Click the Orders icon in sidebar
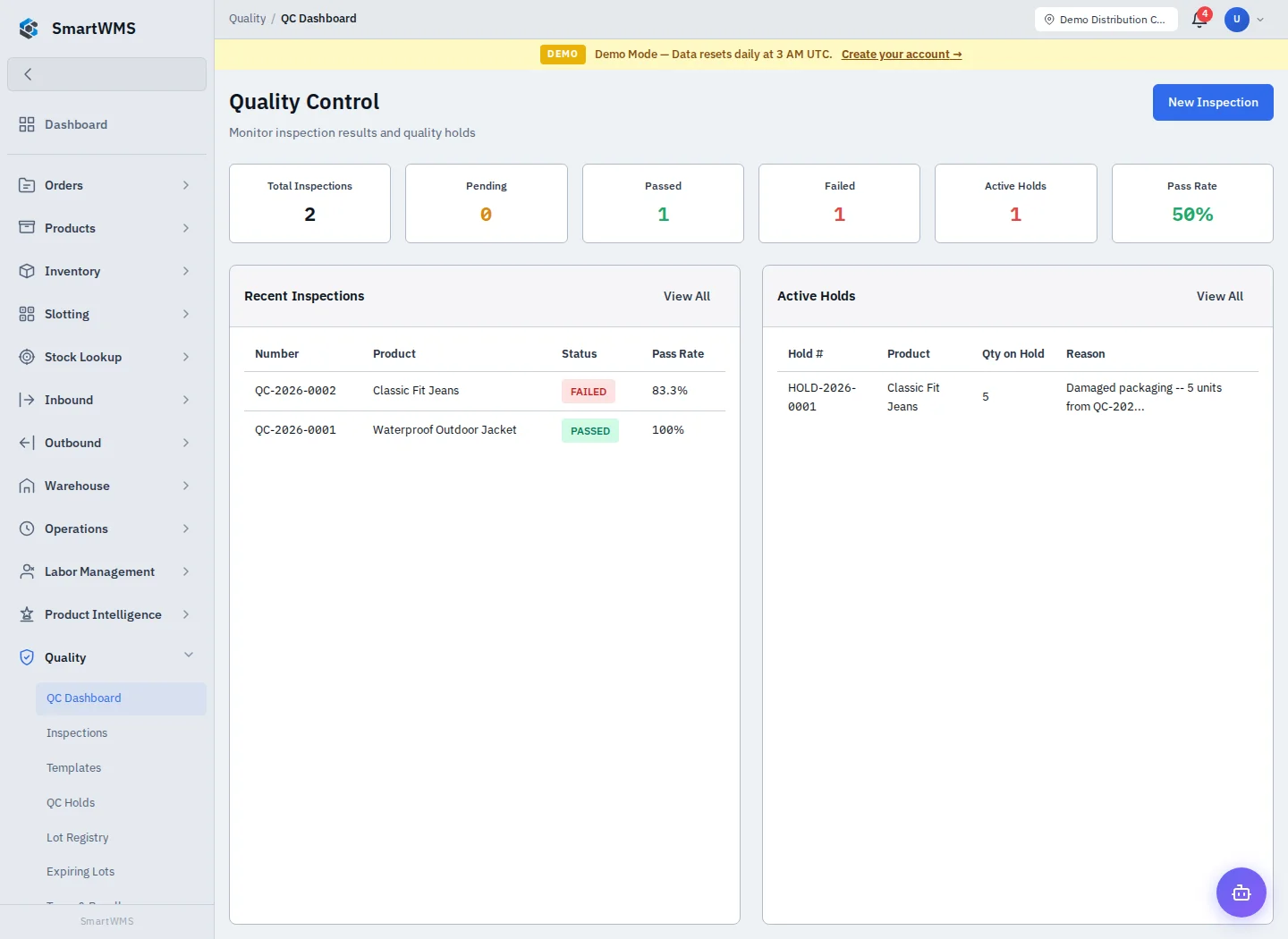This screenshot has height=939, width=1288. 27,185
